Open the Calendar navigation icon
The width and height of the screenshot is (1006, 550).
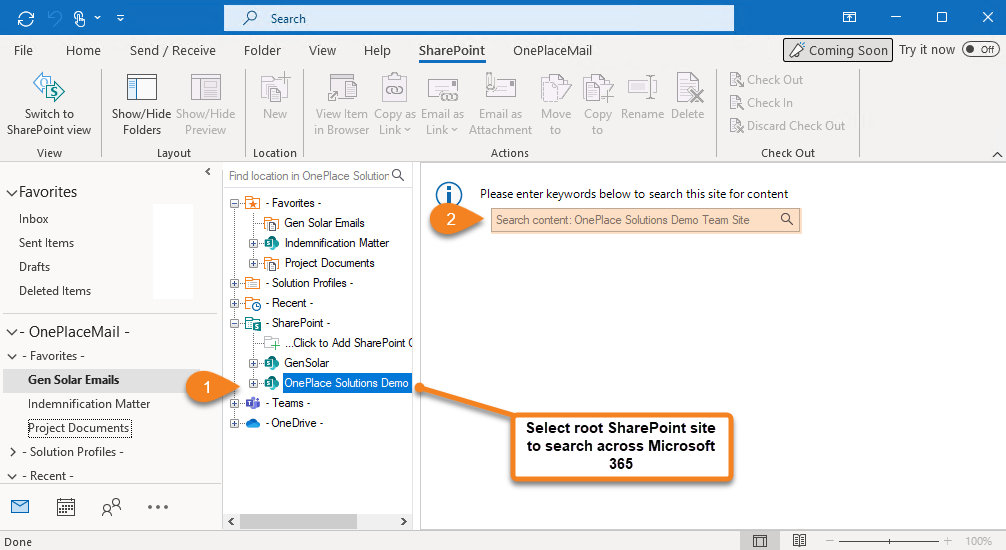[65, 507]
